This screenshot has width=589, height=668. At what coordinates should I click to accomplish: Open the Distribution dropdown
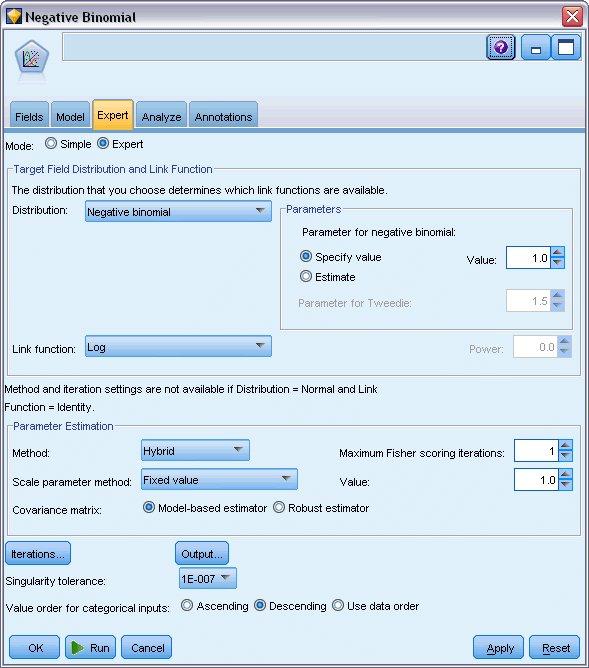(x=178, y=211)
